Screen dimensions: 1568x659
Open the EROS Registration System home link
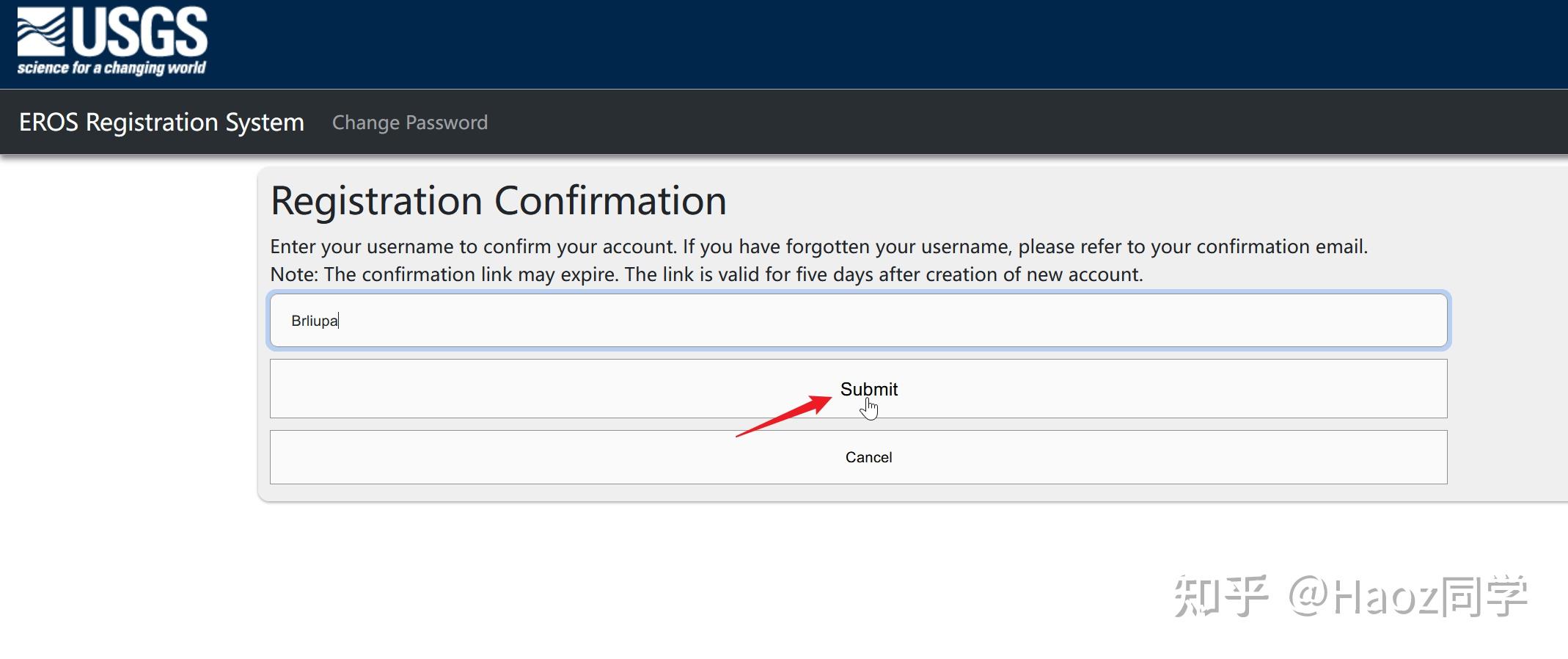click(161, 122)
